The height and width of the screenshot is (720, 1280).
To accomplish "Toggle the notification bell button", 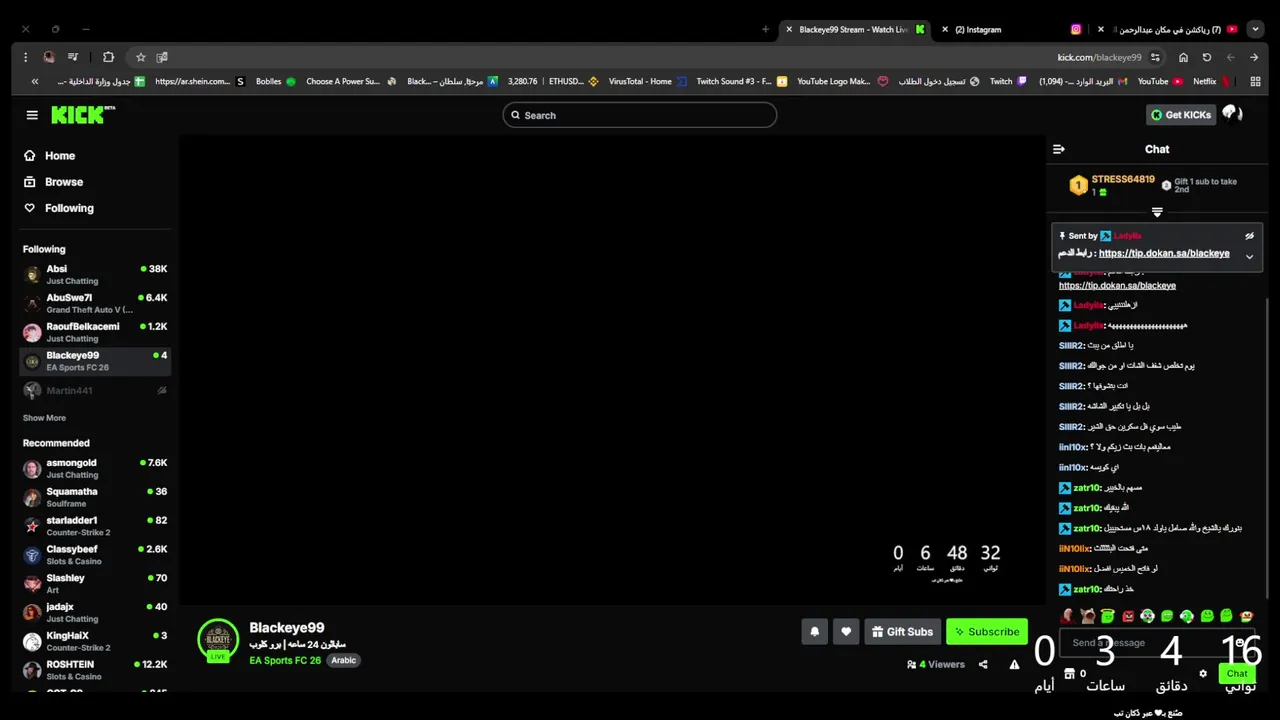I will click(x=814, y=631).
